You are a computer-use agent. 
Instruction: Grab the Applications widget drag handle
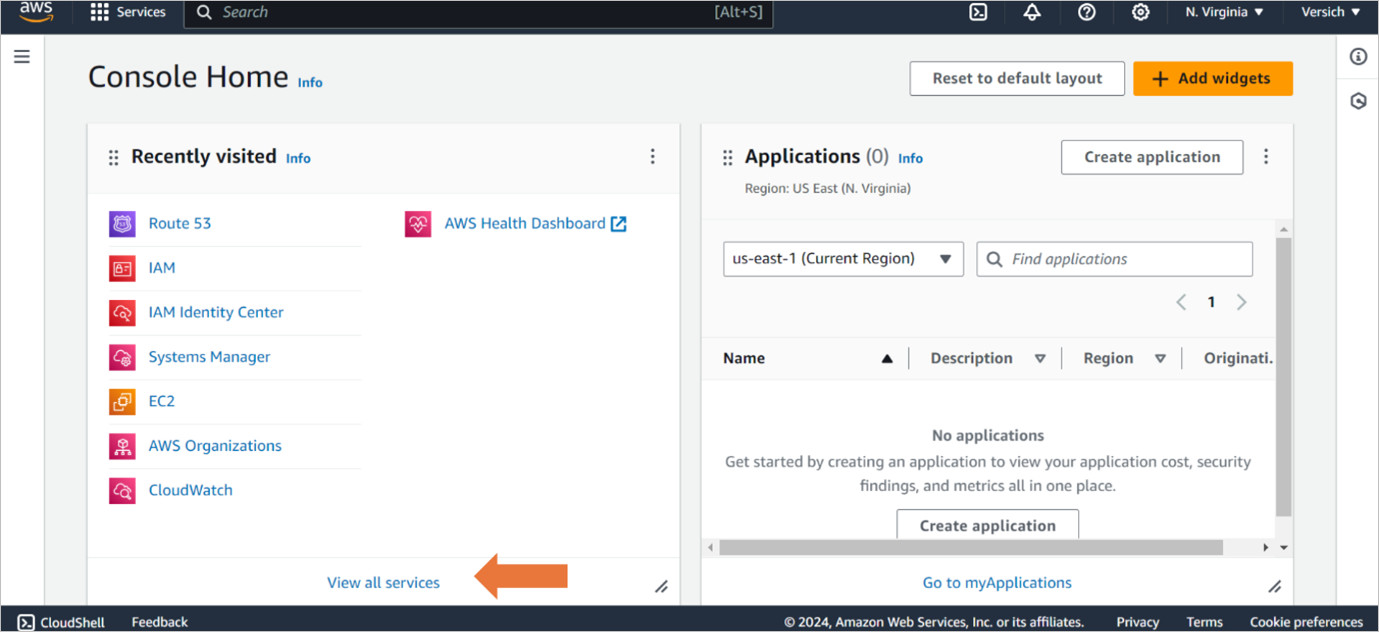727,158
